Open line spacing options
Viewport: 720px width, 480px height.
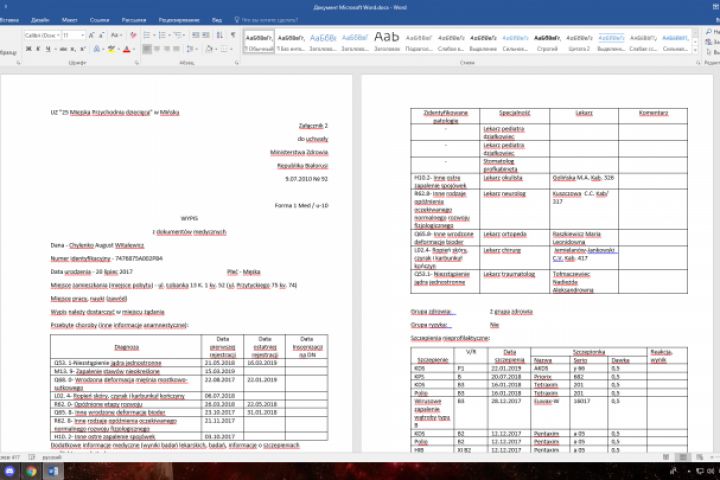click(190, 49)
